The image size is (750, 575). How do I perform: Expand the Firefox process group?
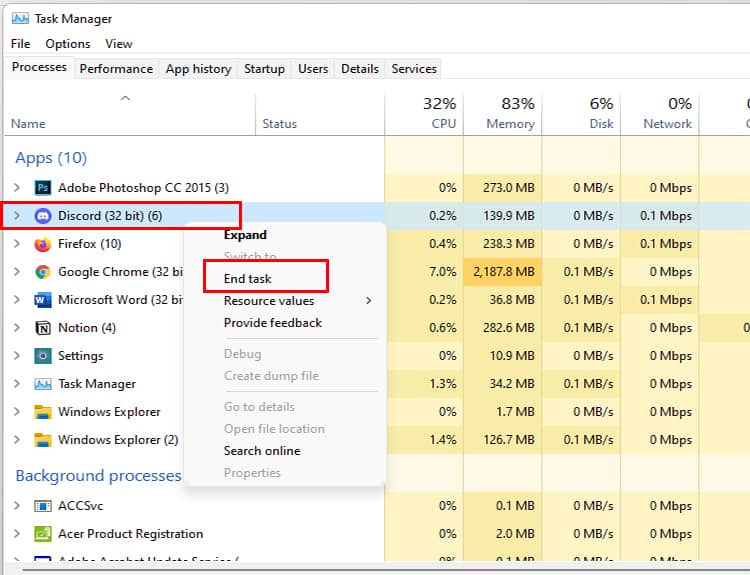[x=17, y=244]
